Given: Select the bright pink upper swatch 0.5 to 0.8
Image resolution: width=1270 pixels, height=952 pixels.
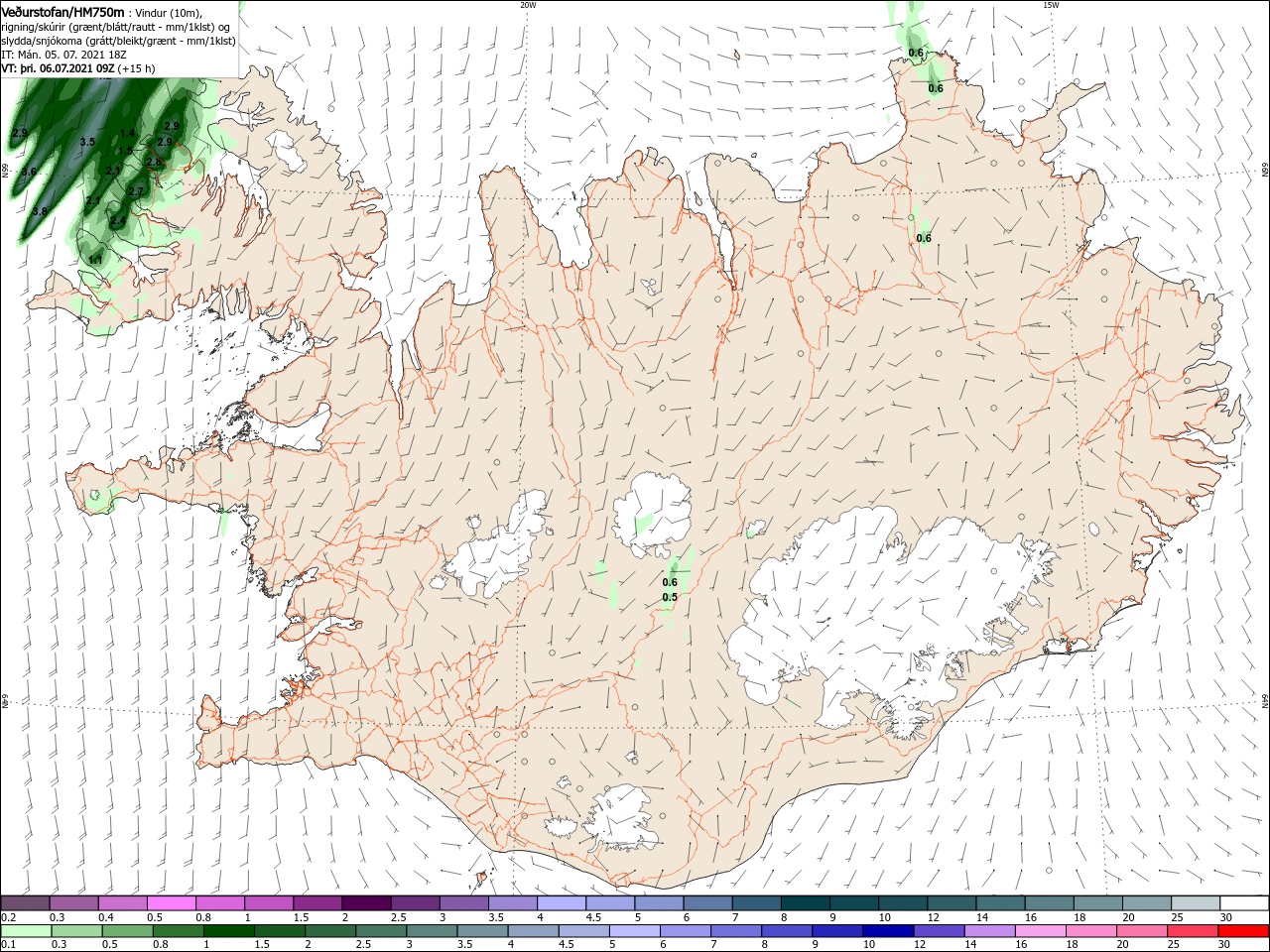Looking at the screenshot, I should (171, 903).
